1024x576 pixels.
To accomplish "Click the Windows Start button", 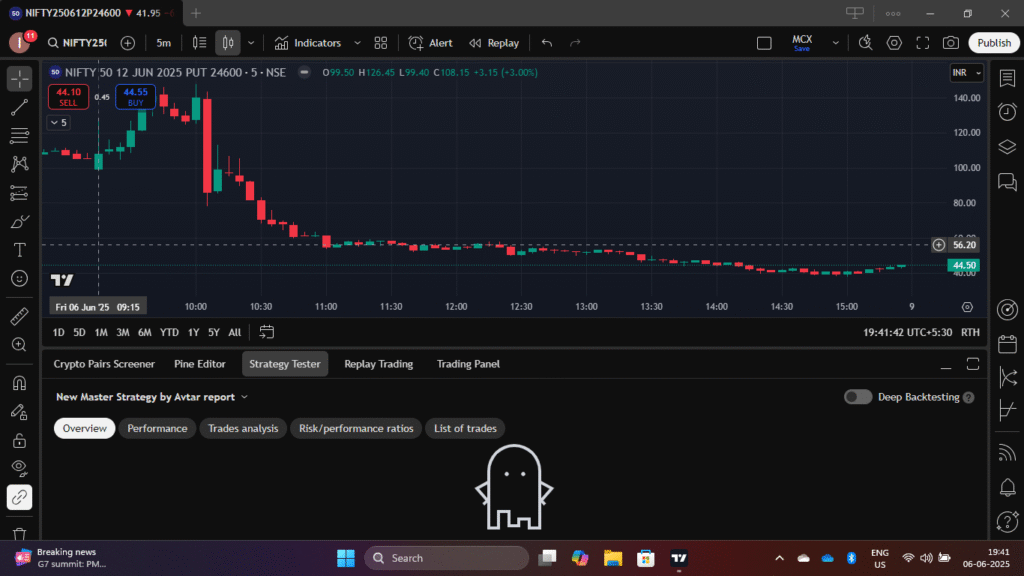I will tap(345, 558).
